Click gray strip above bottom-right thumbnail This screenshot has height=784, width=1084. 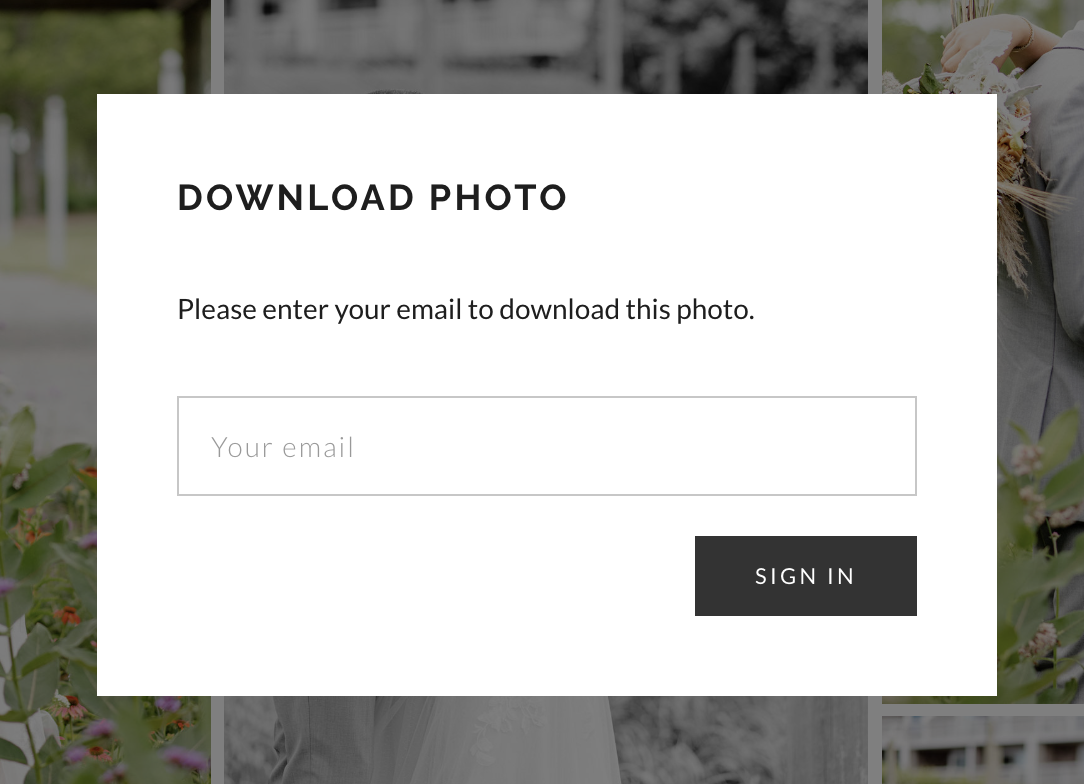(x=982, y=710)
